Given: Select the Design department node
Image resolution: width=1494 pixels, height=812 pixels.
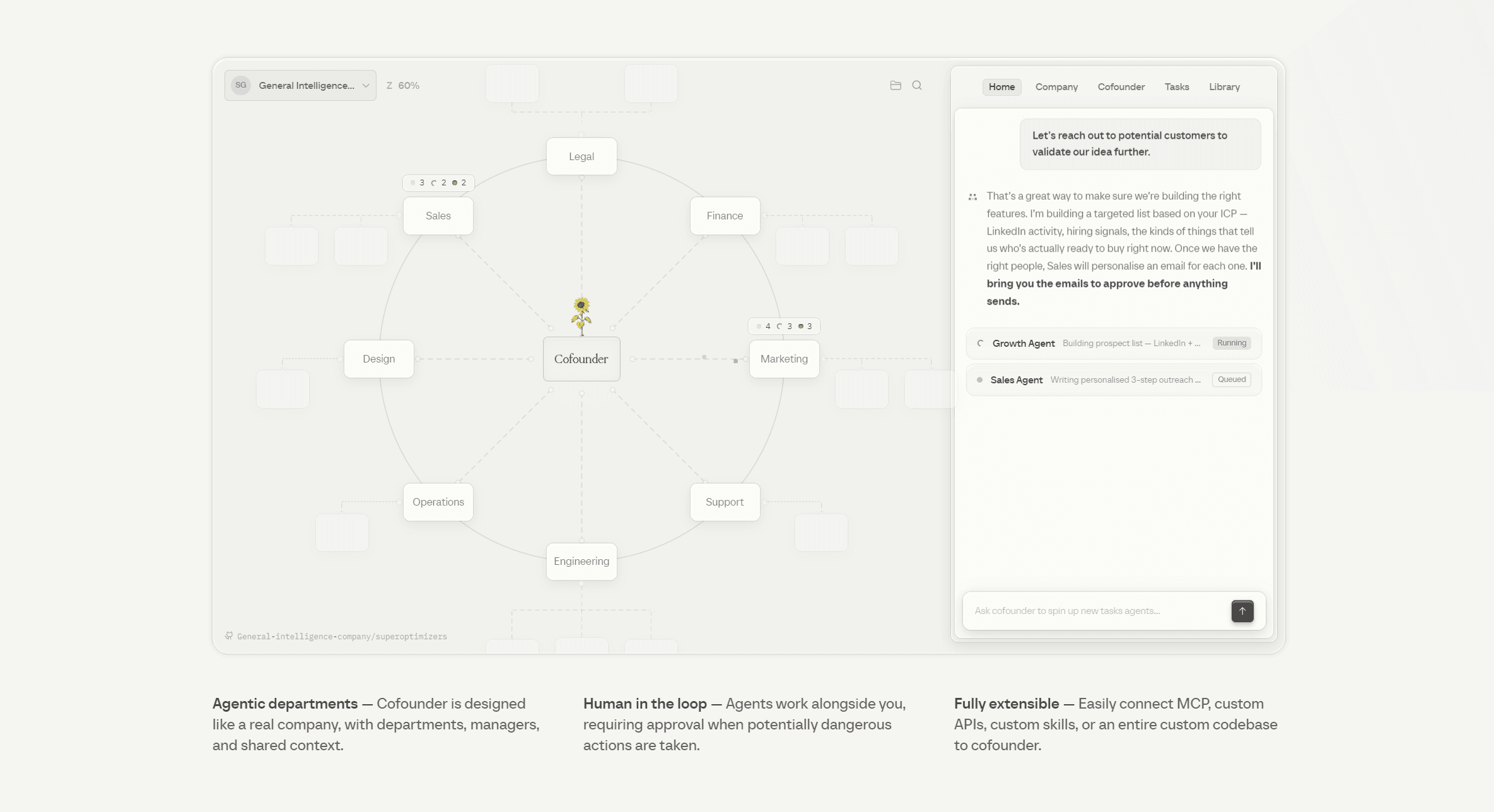Looking at the screenshot, I should 379,359.
